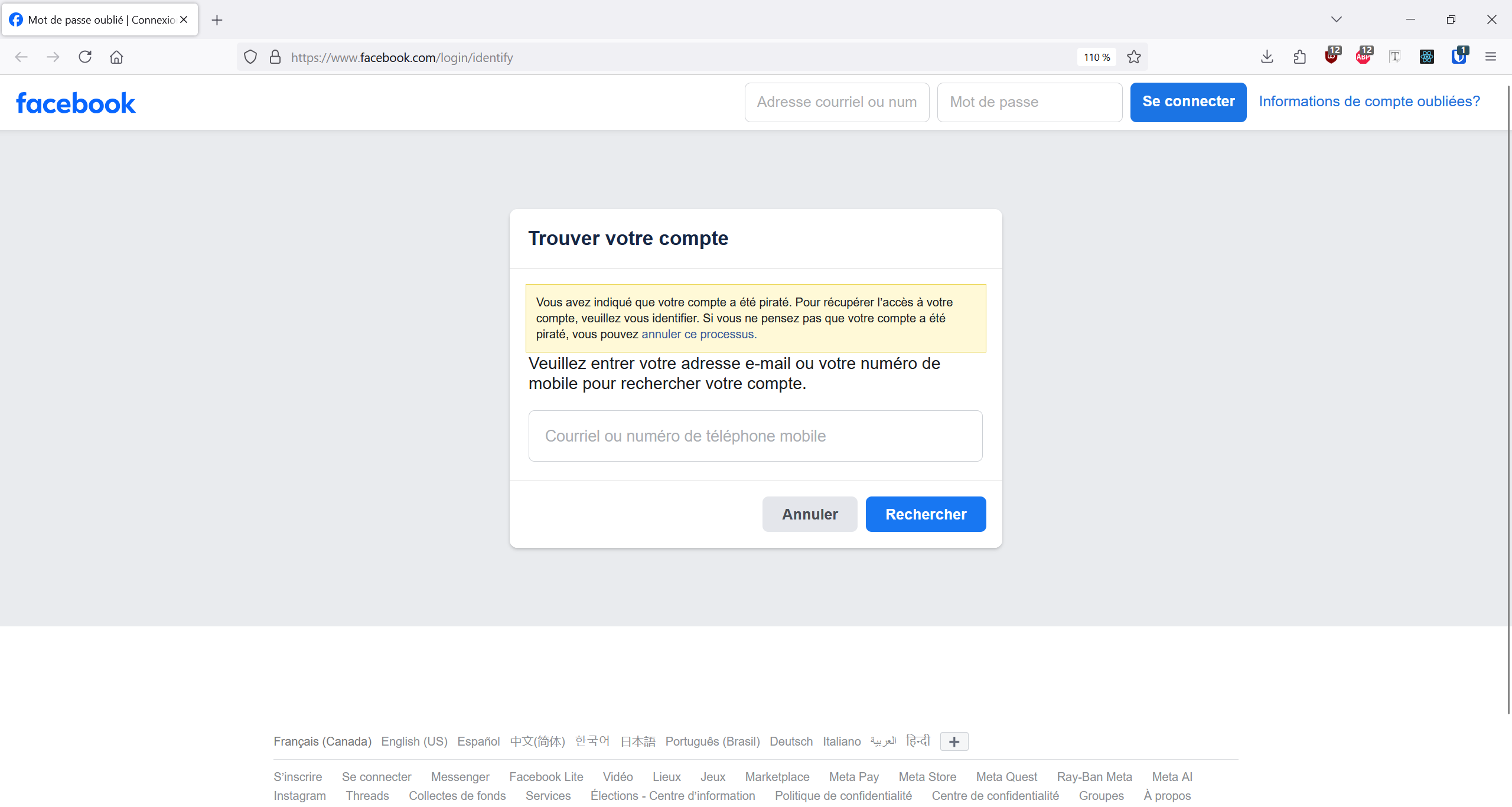Click the 110 % zoom level indicator
Image resolution: width=1512 pixels, height=807 pixels.
(1096, 57)
